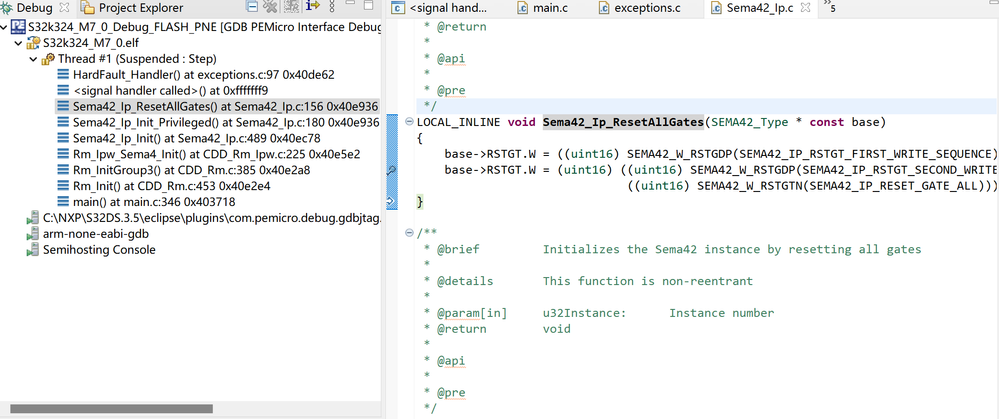
Task: Collapse Thread #1 stack frames
Action: (x=32, y=59)
